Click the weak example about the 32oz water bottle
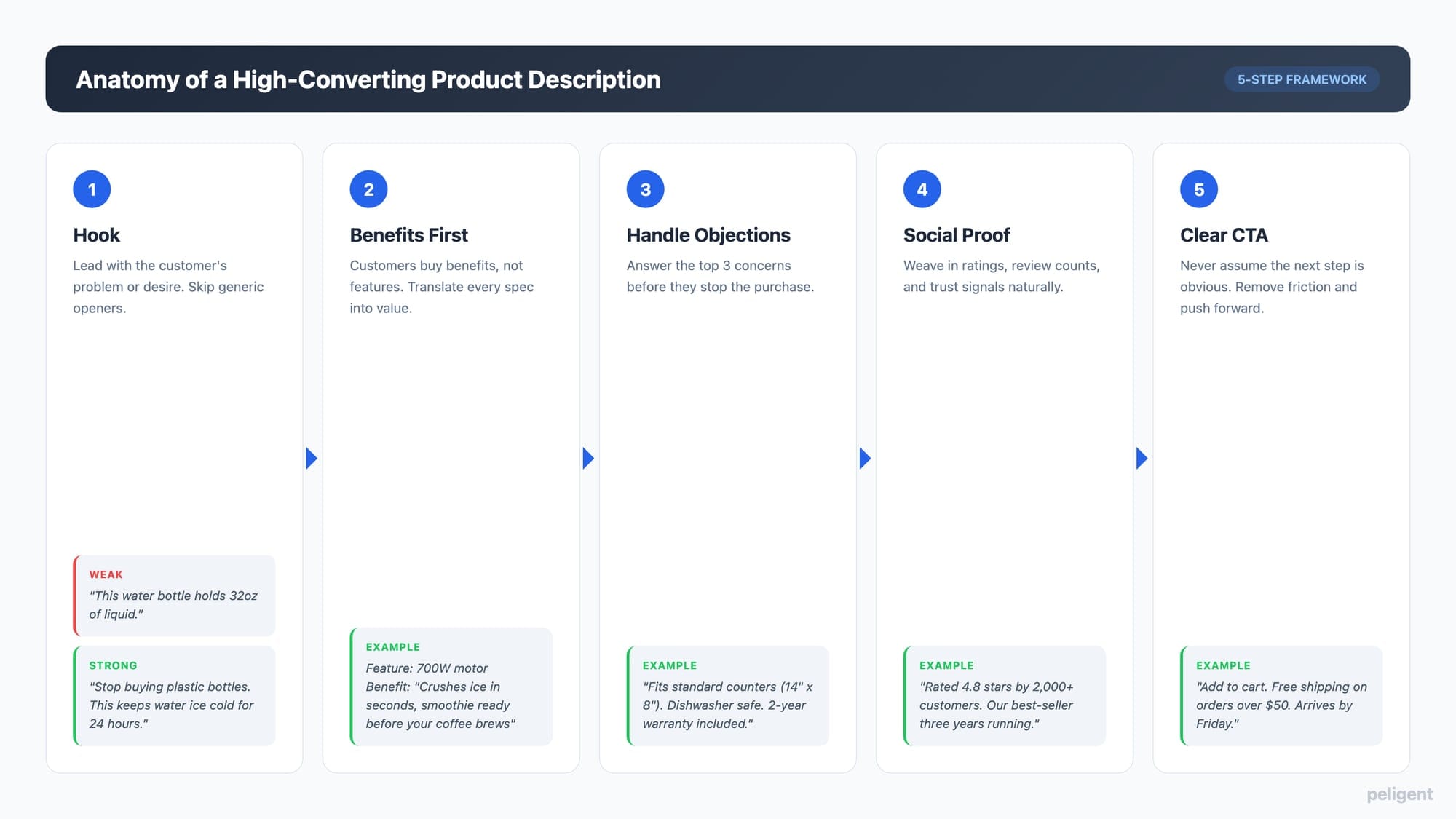 click(173, 605)
